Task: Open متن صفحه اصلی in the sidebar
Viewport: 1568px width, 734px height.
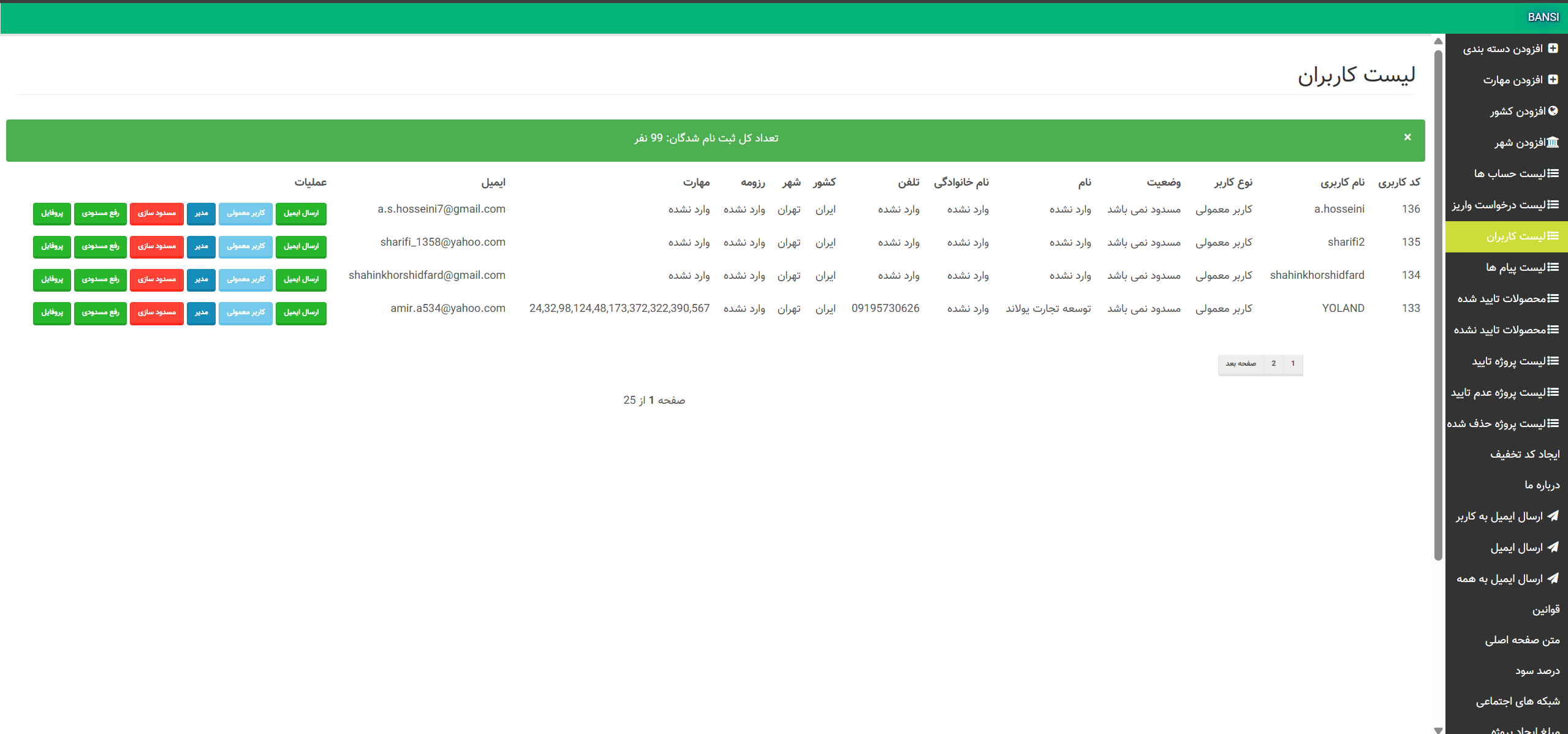Action: [x=1523, y=640]
